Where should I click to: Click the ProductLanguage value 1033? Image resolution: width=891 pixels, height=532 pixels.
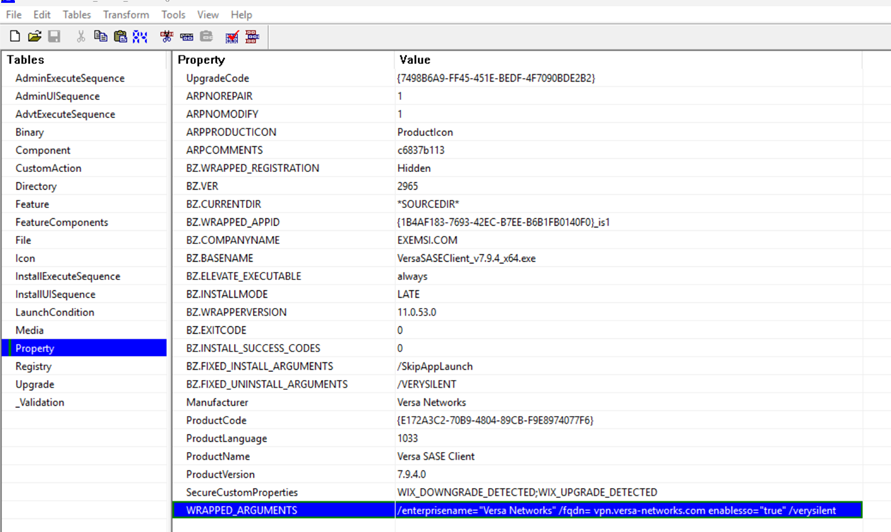[x=407, y=439]
